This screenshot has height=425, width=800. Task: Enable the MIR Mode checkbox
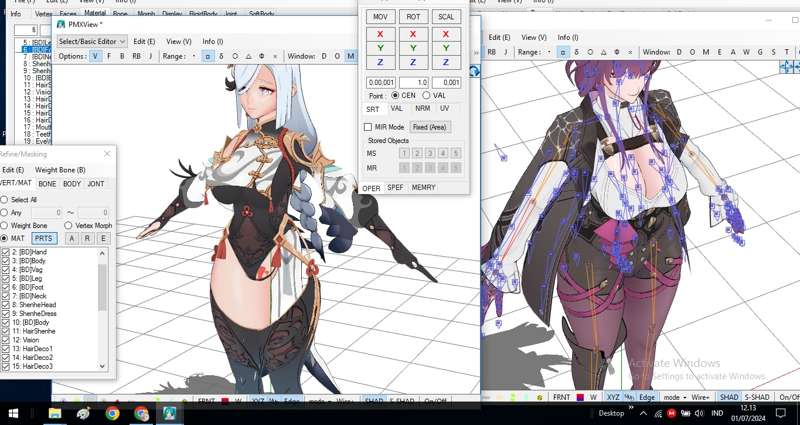(x=367, y=127)
